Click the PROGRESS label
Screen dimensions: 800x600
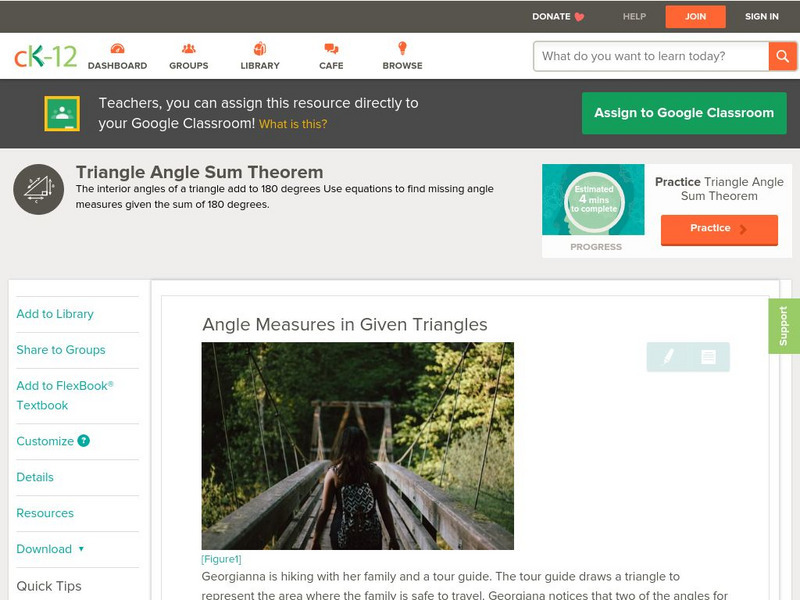[x=596, y=247]
